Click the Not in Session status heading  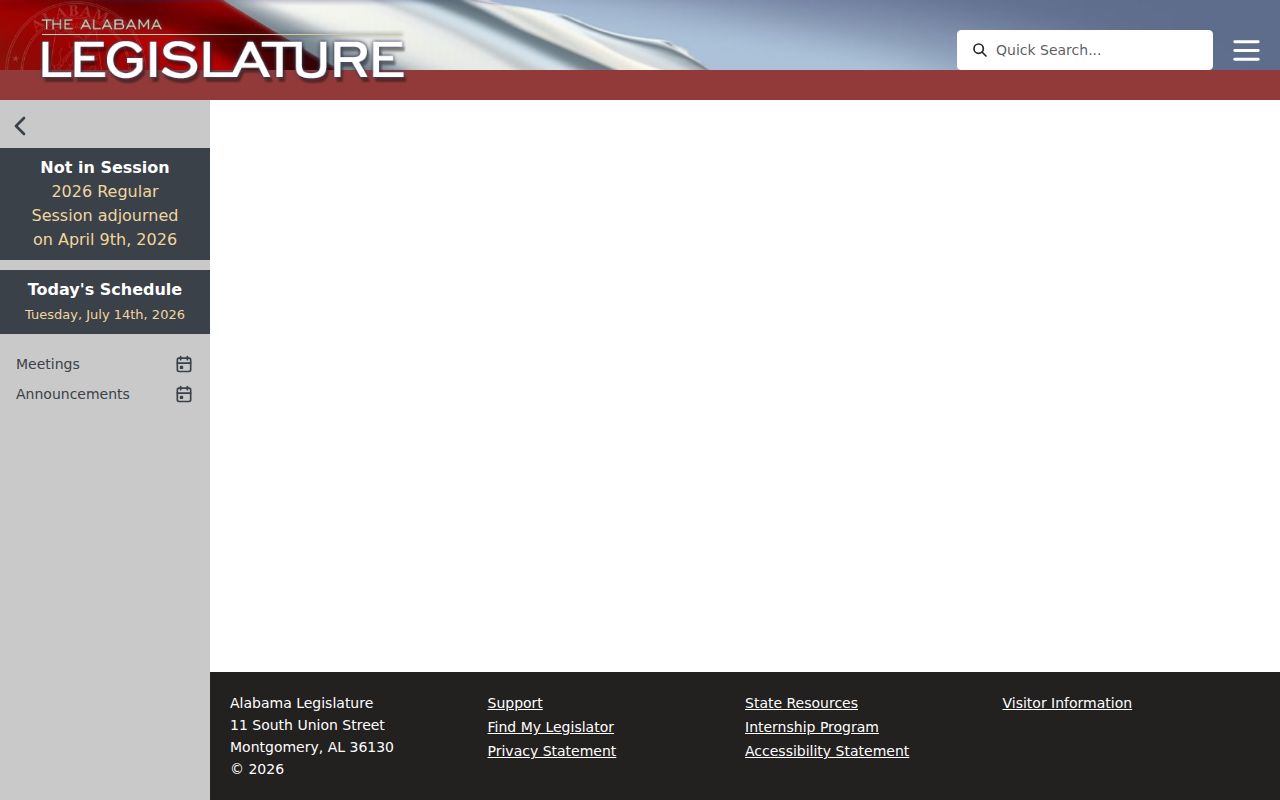coord(105,167)
